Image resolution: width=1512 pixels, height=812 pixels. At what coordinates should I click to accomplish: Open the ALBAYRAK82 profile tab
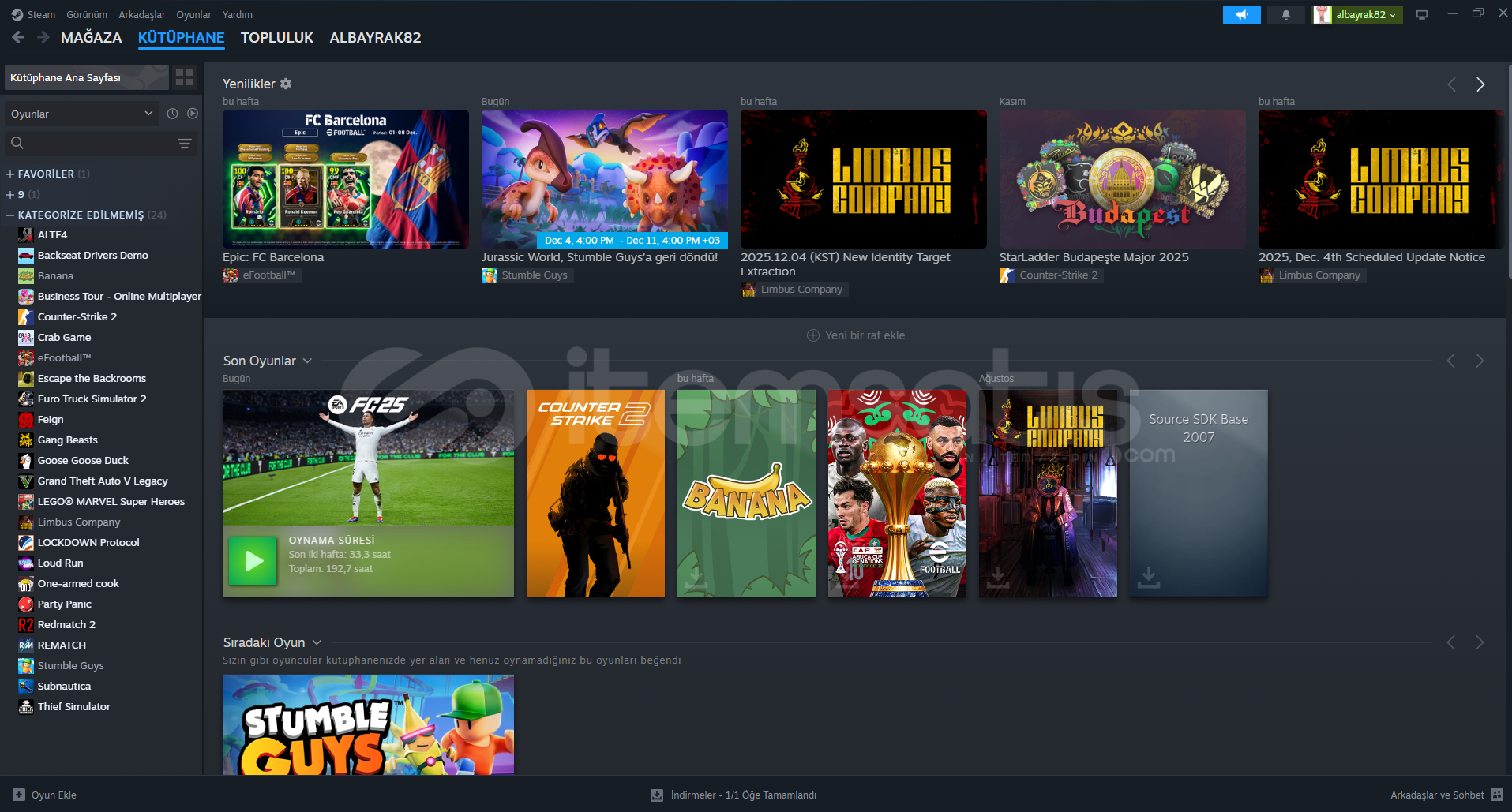tap(375, 37)
